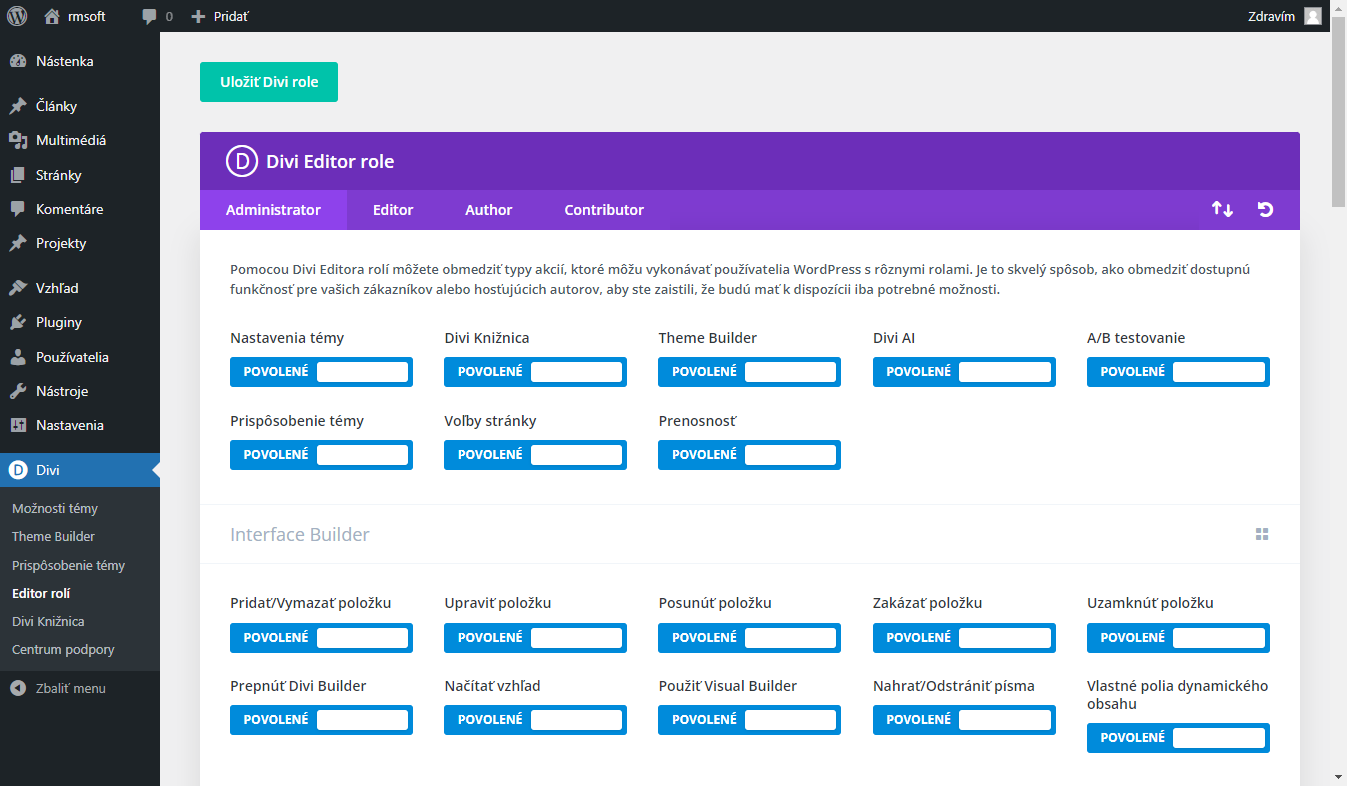Screen dimensions: 1347x786
Task: Select the Administrator role tab
Action: [273, 210]
